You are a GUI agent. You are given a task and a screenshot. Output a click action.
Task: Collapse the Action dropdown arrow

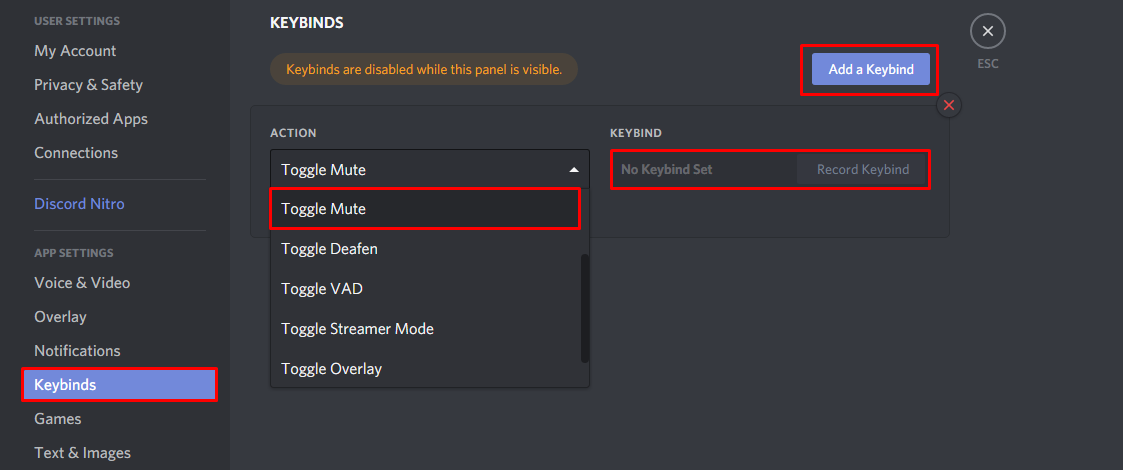point(573,170)
